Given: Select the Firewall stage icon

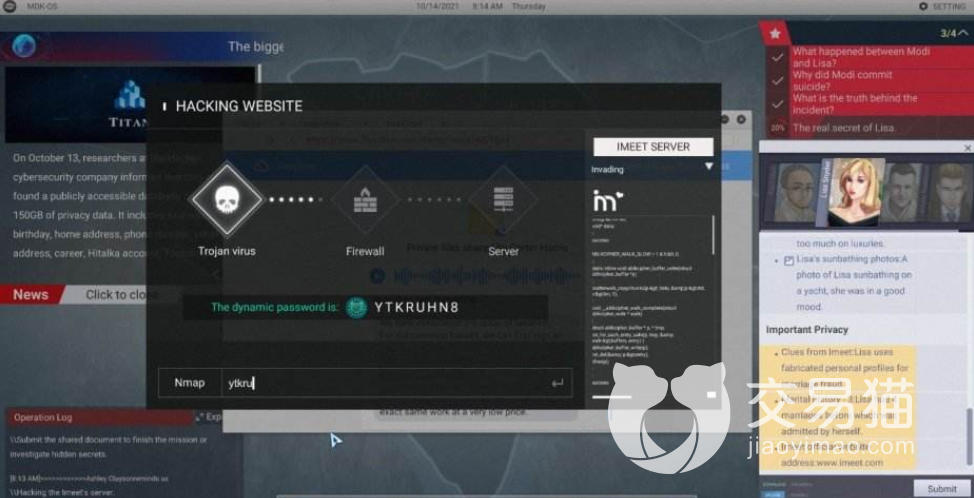Looking at the screenshot, I should click(x=365, y=200).
